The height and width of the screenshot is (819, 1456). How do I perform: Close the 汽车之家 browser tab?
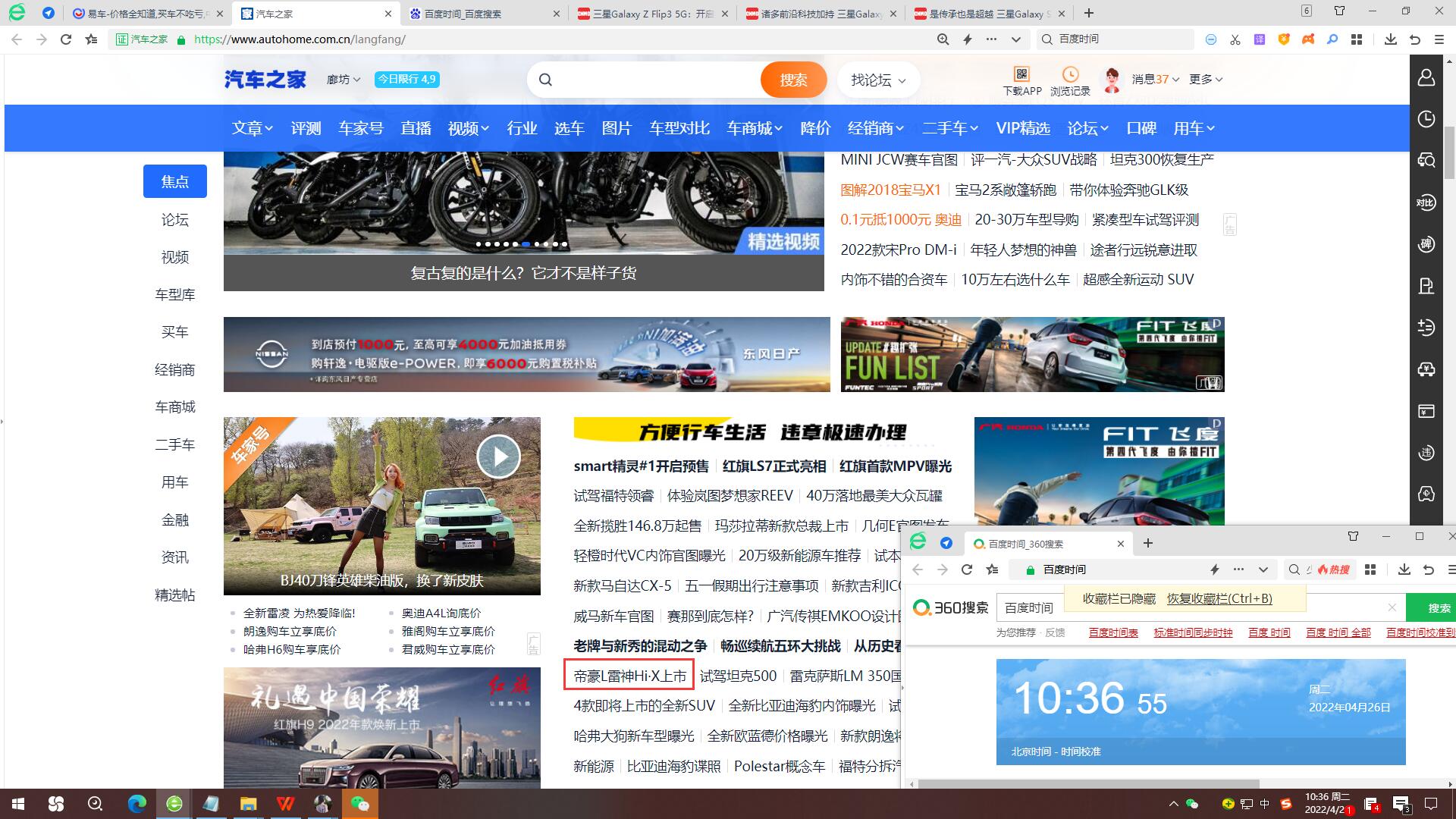point(388,14)
